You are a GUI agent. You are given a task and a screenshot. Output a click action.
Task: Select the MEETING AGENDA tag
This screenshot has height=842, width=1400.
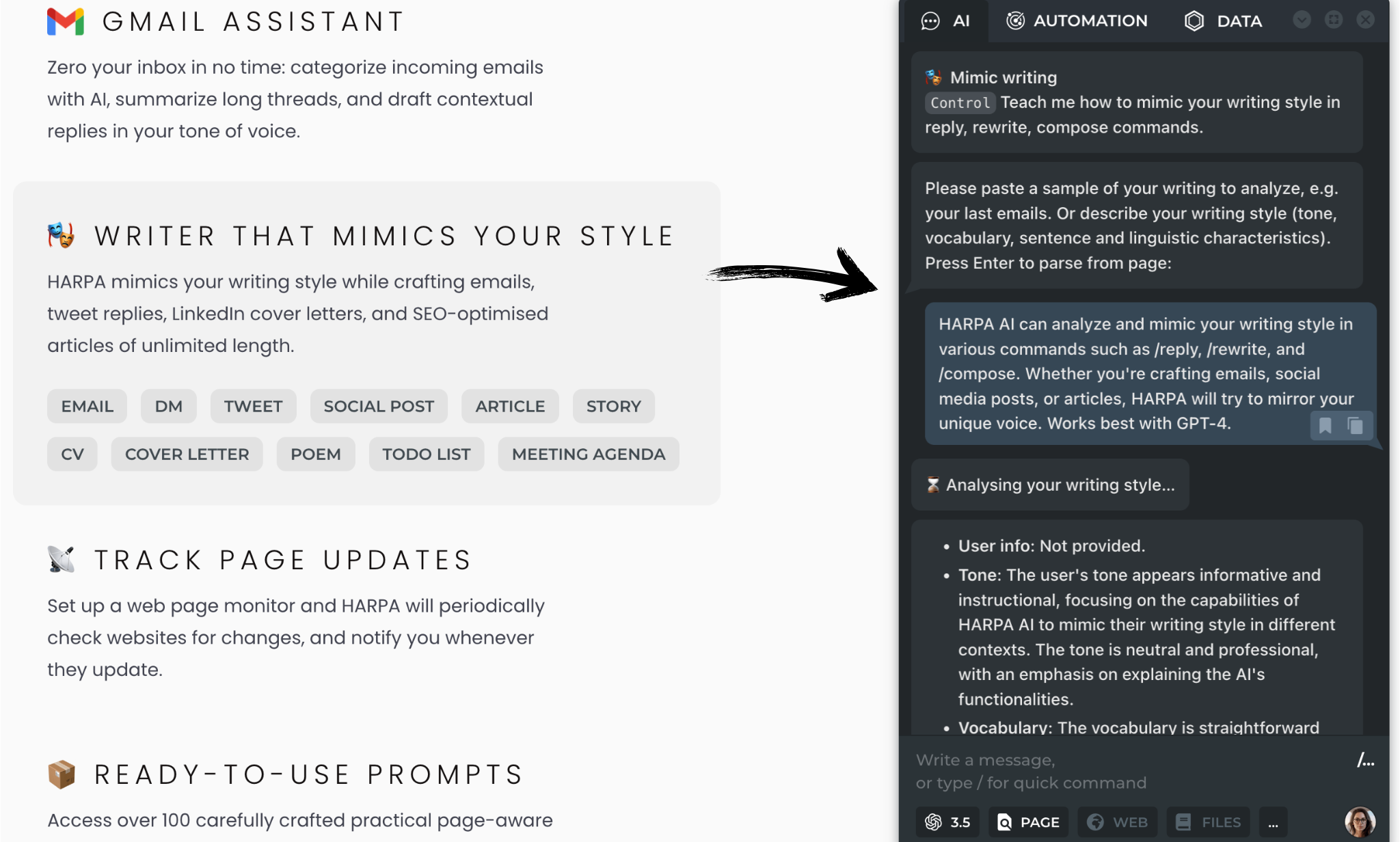[589, 454]
